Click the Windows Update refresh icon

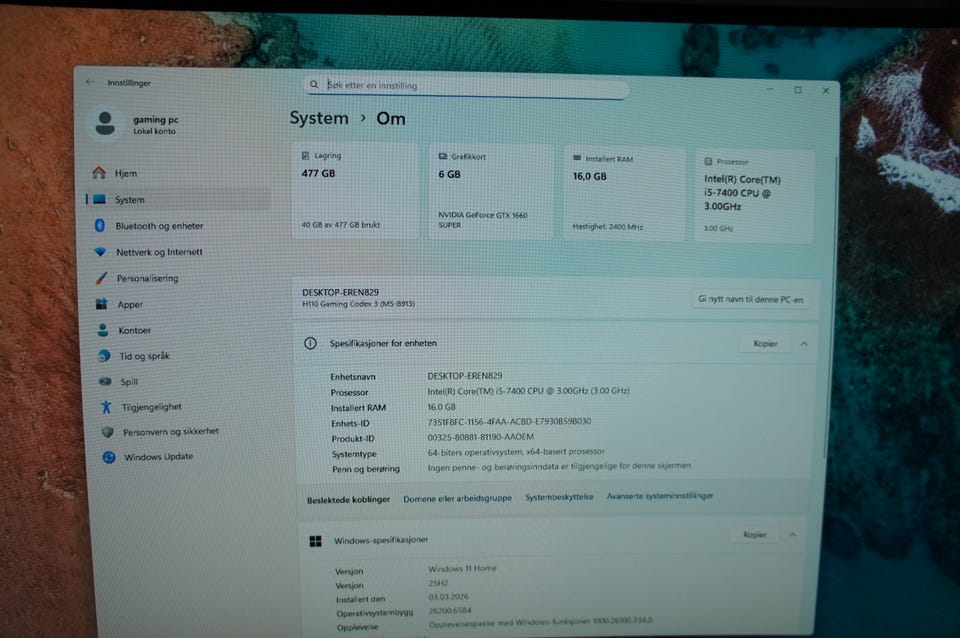[x=109, y=457]
